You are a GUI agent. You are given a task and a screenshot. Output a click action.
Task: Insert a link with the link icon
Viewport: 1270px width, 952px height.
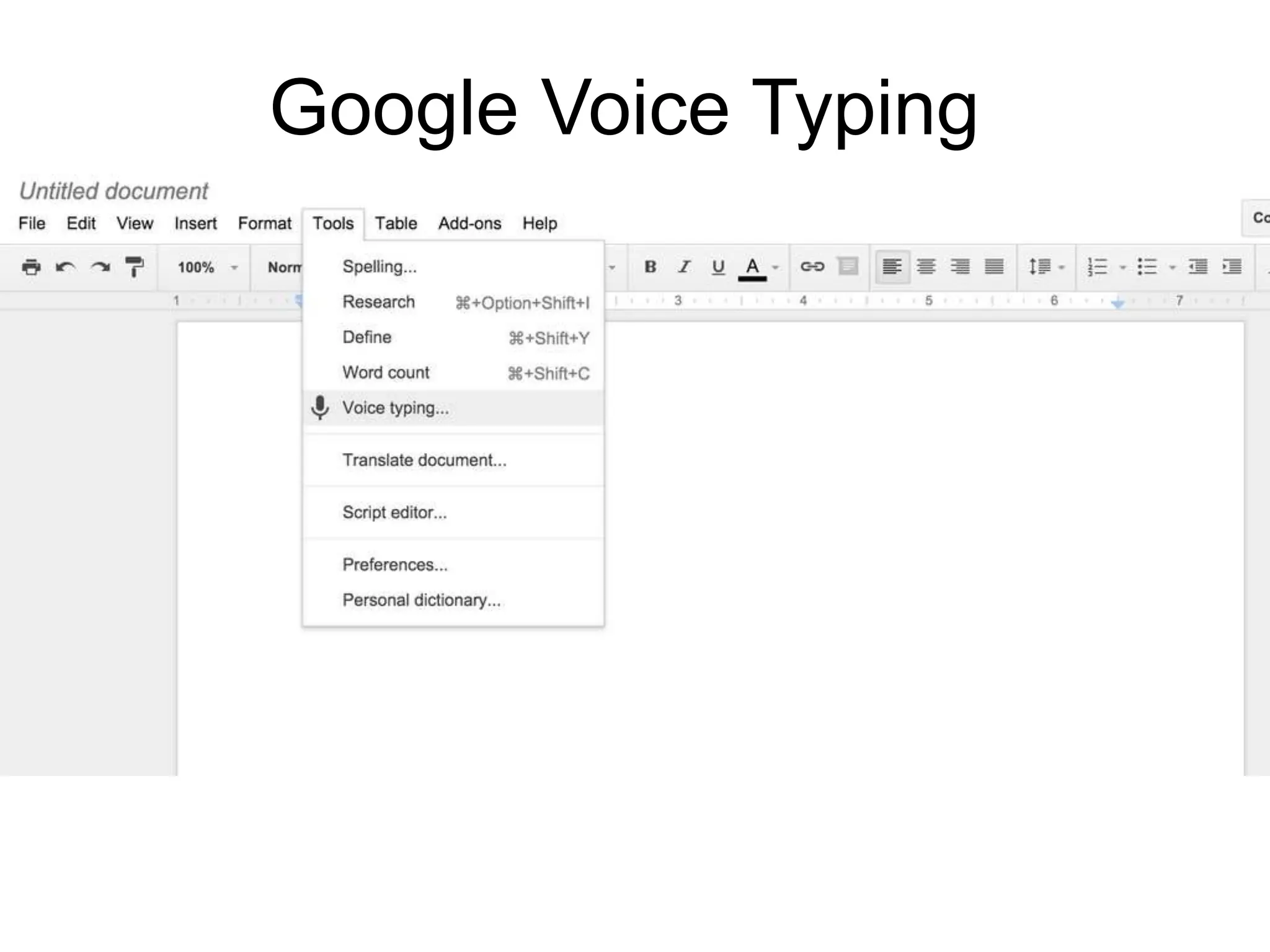pyautogui.click(x=812, y=267)
